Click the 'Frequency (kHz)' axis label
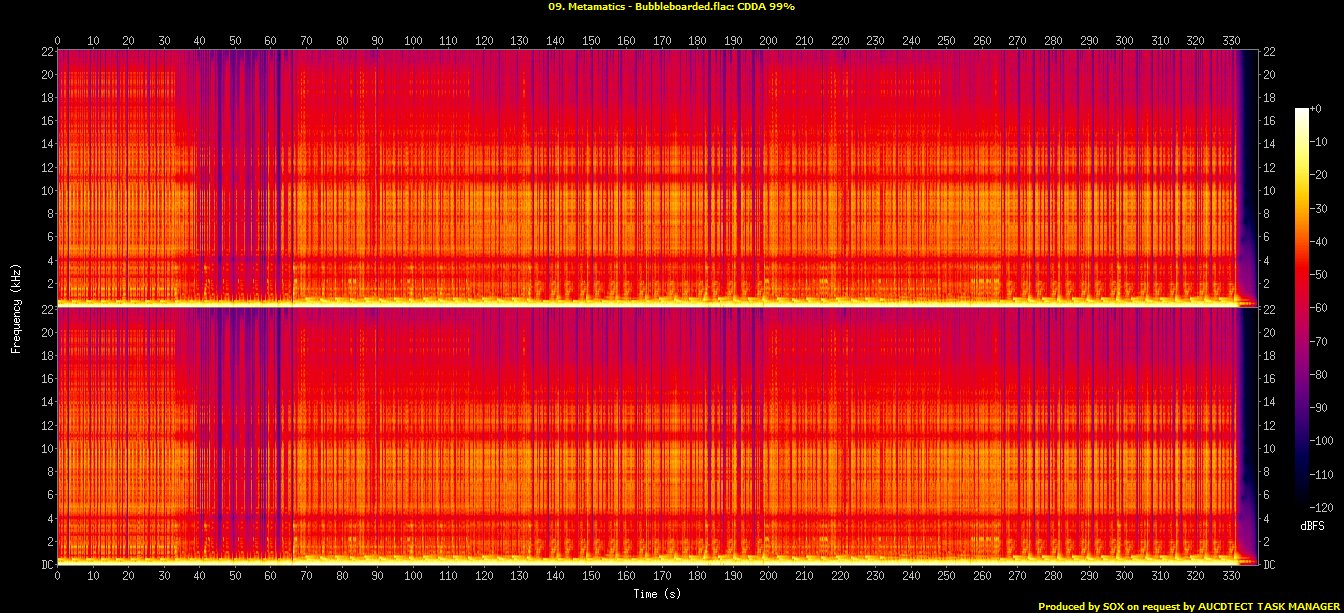This screenshot has width=1344, height=613. coord(16,307)
